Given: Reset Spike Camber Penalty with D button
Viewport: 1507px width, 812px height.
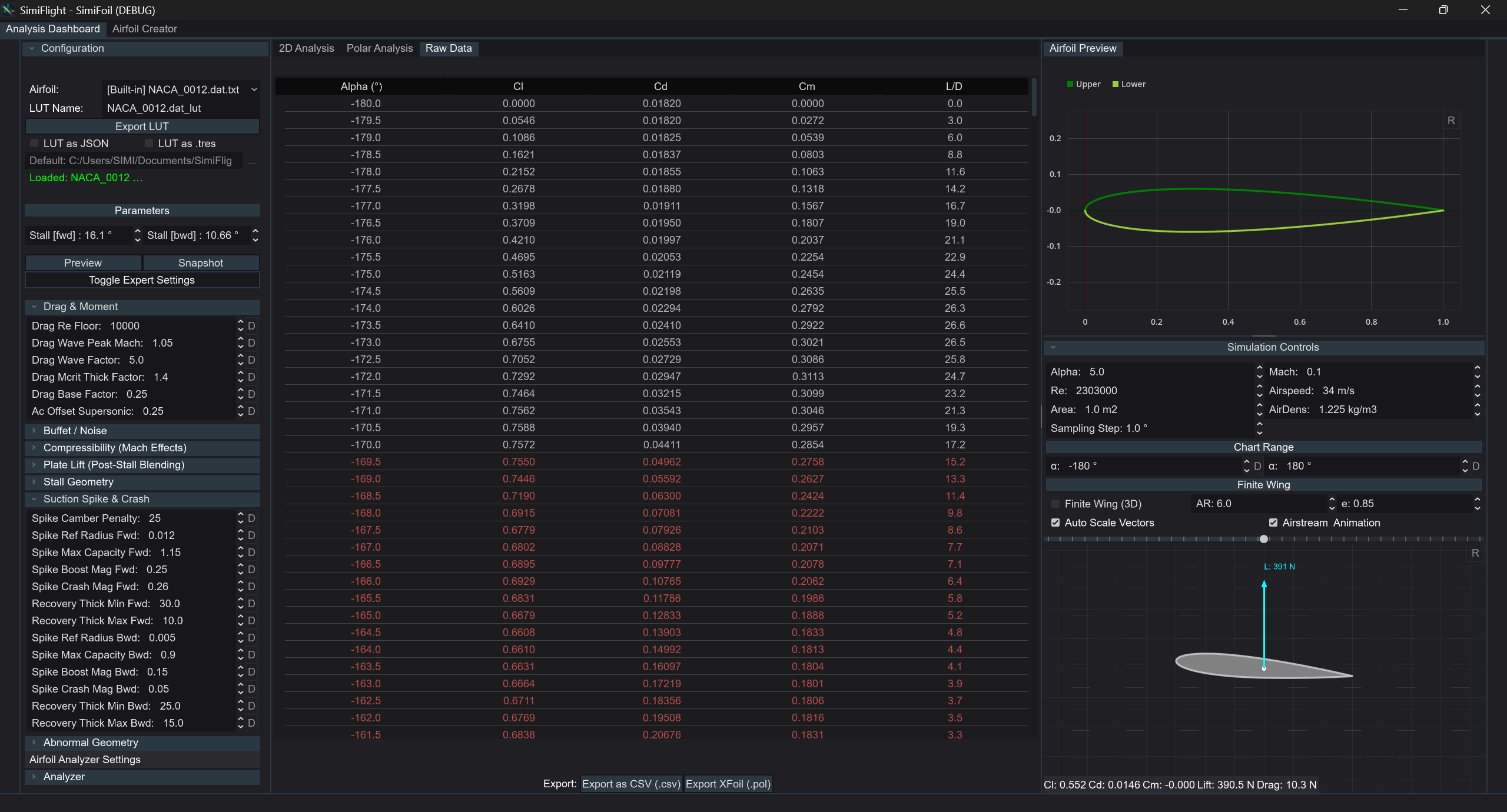Looking at the screenshot, I should (251, 518).
